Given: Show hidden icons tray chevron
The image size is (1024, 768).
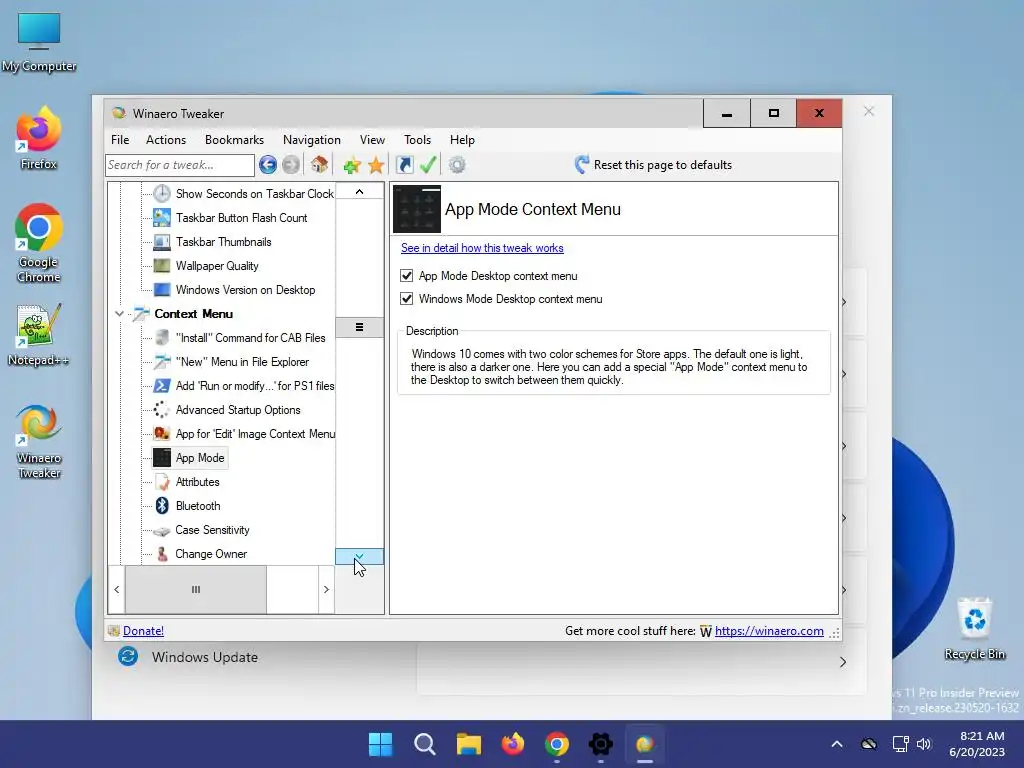Looking at the screenshot, I should click(837, 744).
